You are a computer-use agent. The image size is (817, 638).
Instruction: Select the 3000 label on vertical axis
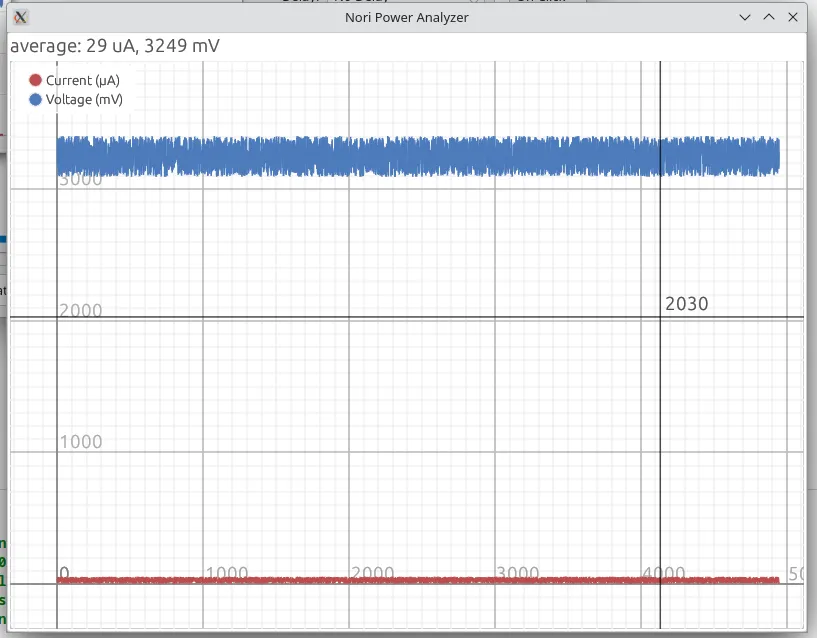pos(81,181)
